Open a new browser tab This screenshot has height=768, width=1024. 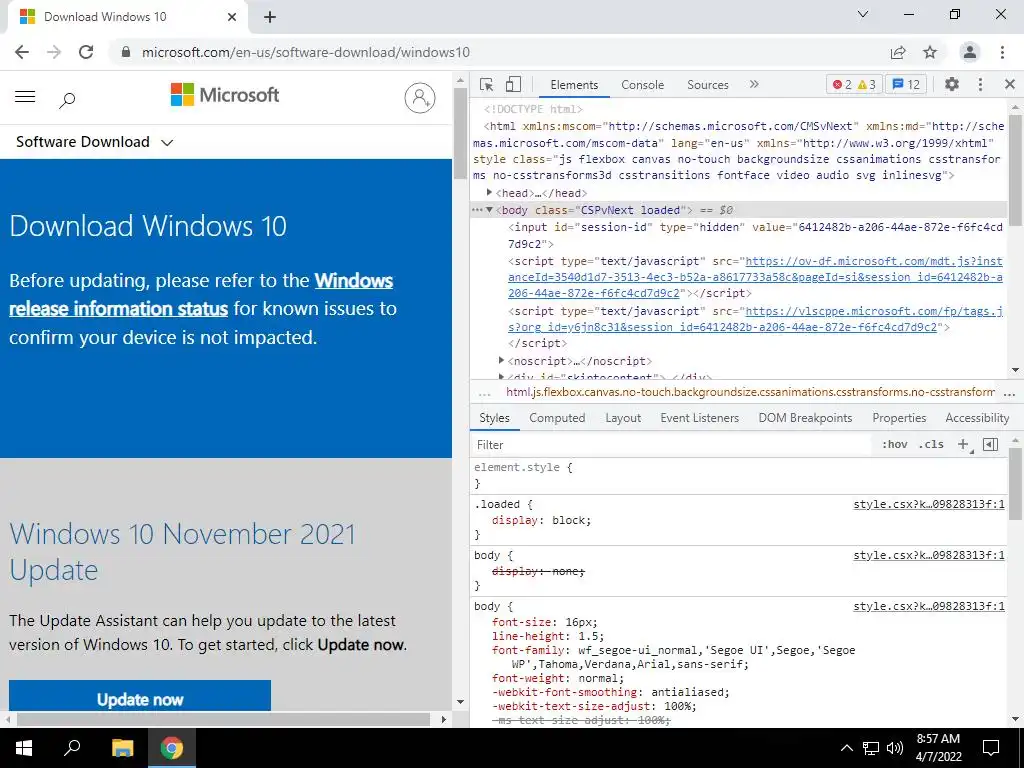coord(270,17)
